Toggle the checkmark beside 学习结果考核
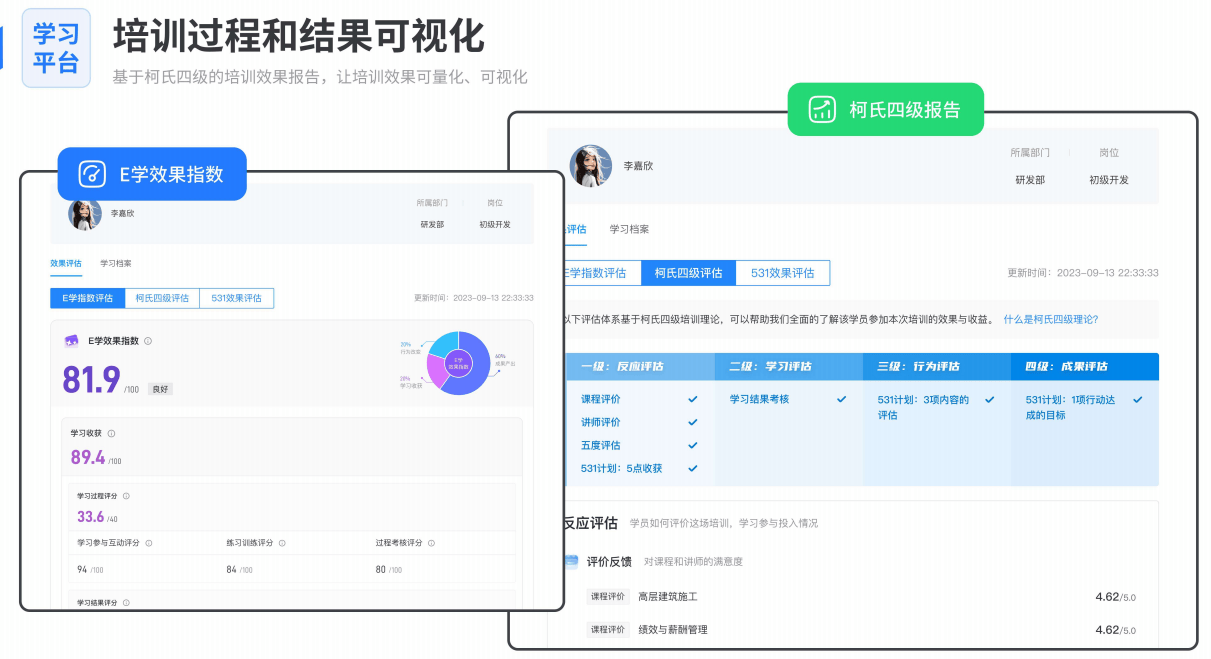Viewport: 1211px width, 659px height. pos(842,399)
